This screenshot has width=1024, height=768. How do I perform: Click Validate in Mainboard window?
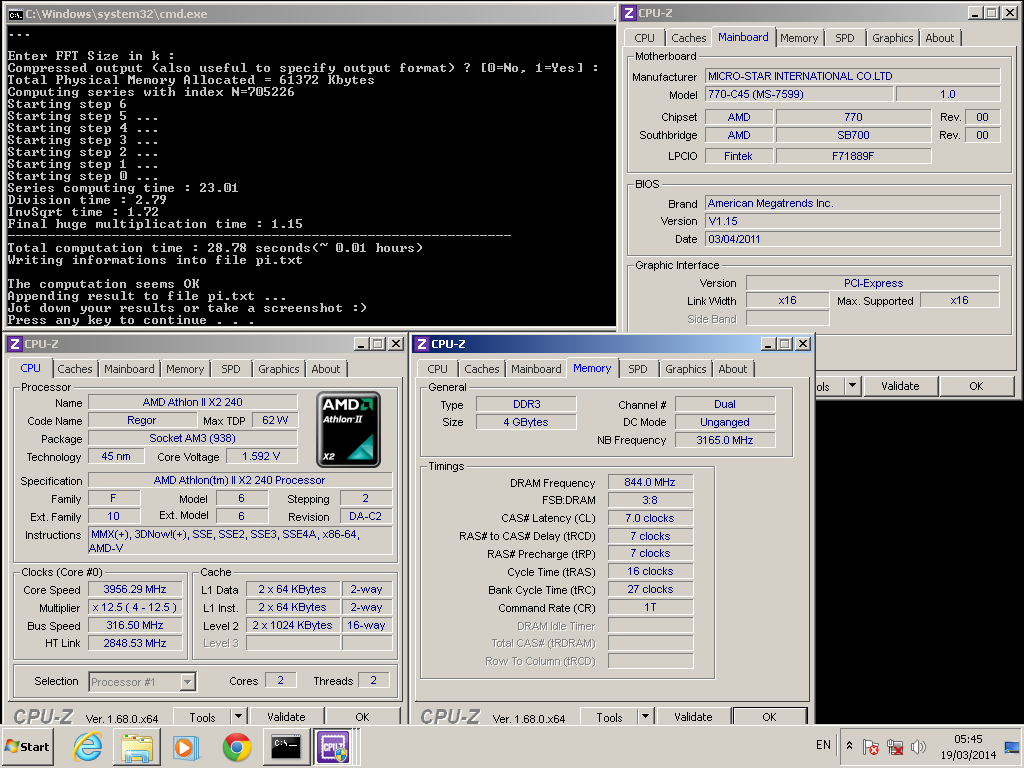pos(900,386)
